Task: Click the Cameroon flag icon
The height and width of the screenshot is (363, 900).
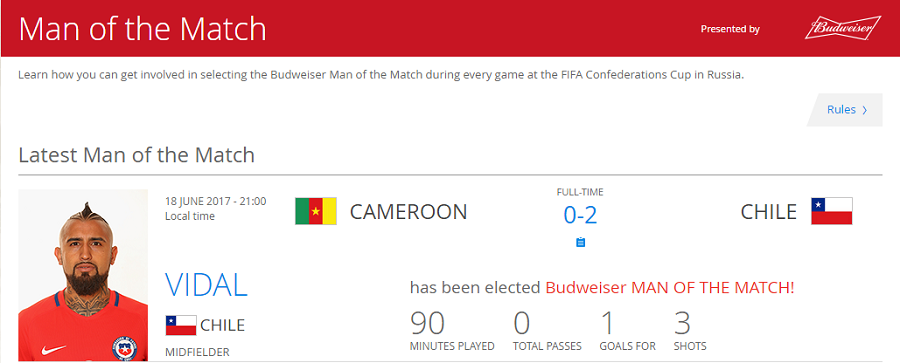Action: 316,211
